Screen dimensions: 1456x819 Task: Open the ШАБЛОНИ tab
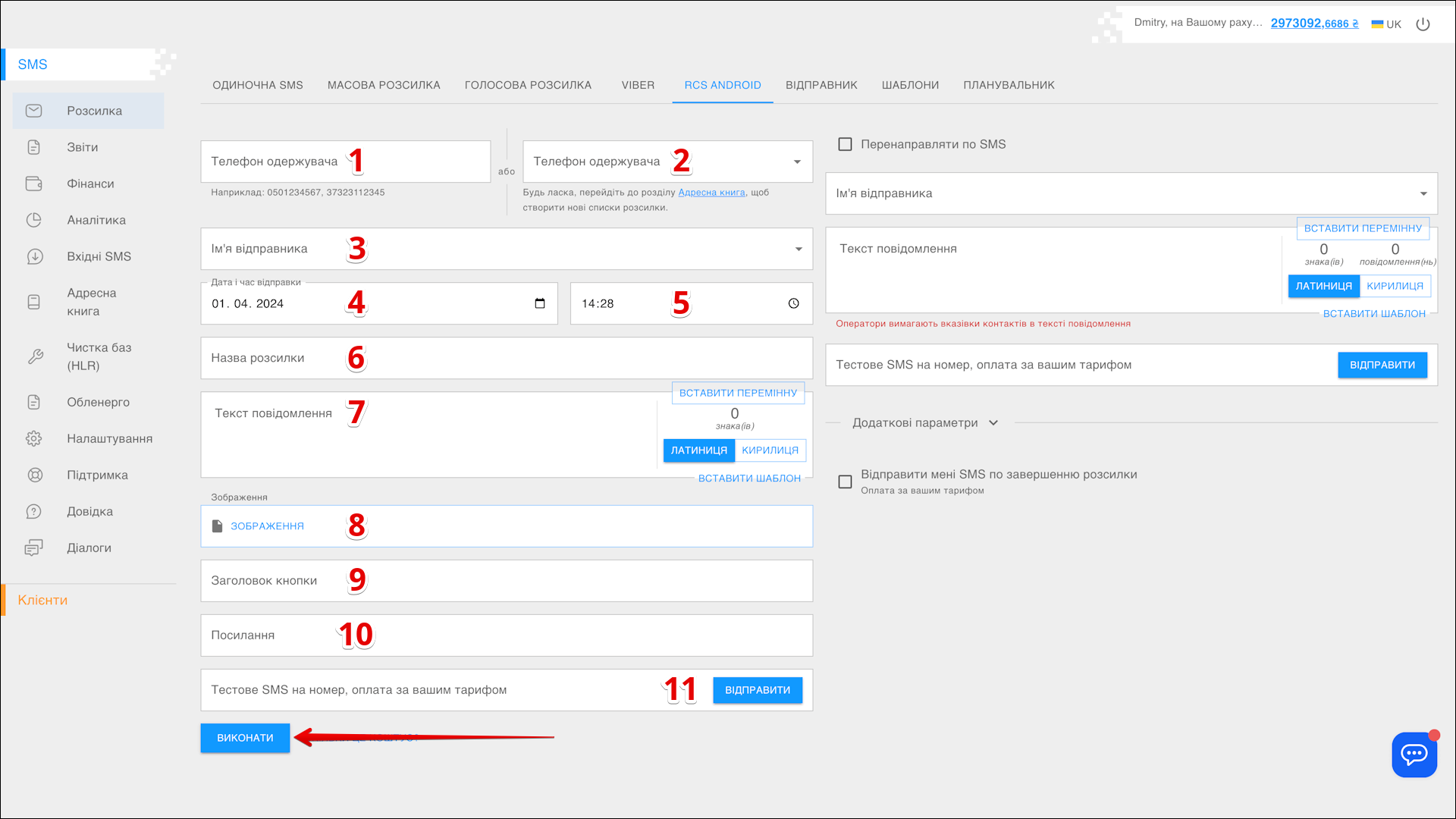[910, 85]
